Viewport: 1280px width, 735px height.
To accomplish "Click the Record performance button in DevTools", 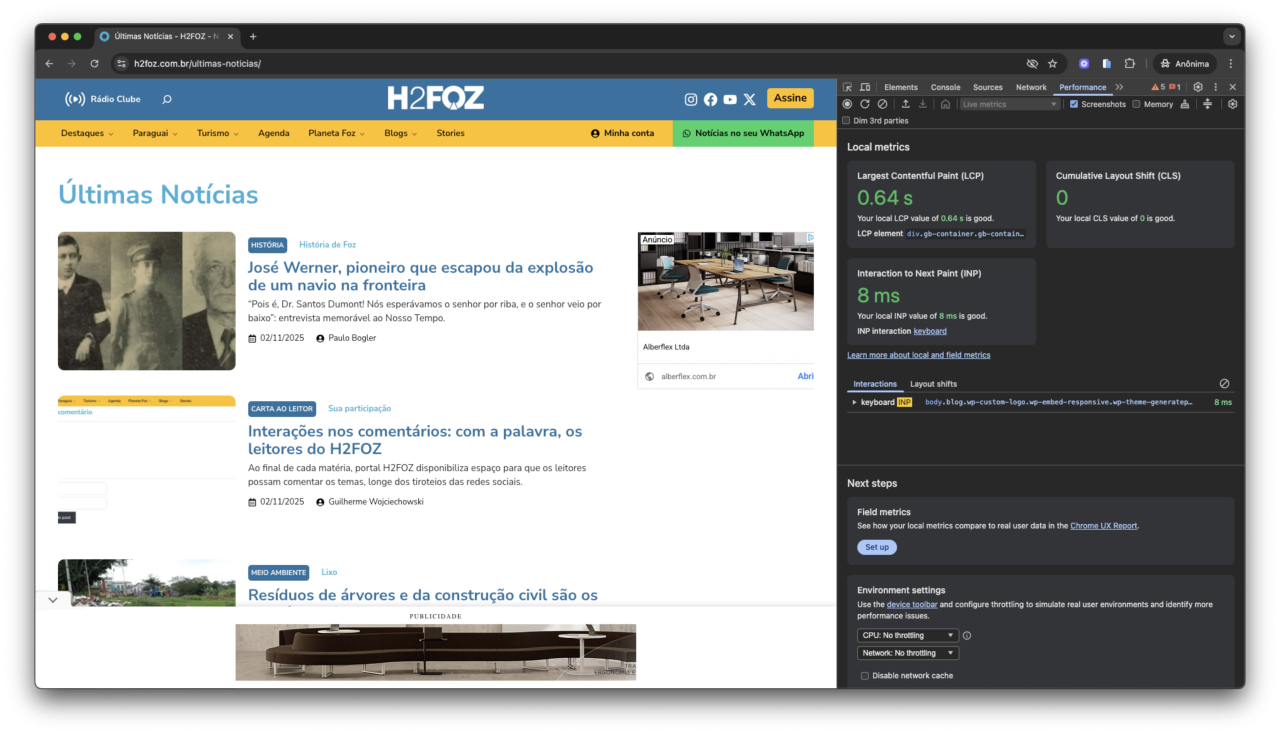I will (847, 104).
